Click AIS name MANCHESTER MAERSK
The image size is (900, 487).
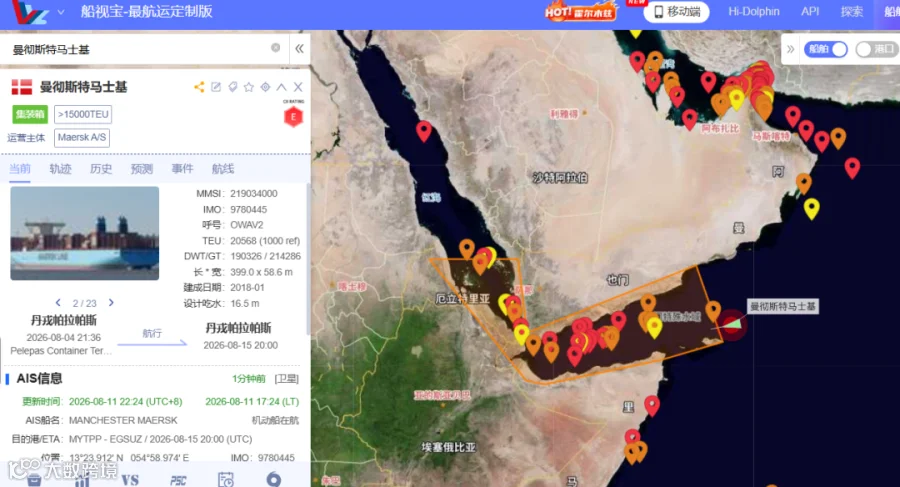(123, 420)
